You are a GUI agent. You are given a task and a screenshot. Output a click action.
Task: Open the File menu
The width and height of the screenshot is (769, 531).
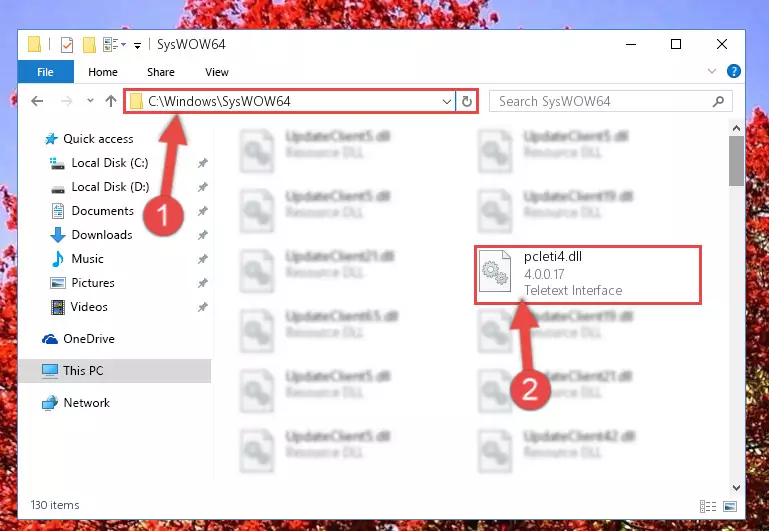pyautogui.click(x=45, y=72)
